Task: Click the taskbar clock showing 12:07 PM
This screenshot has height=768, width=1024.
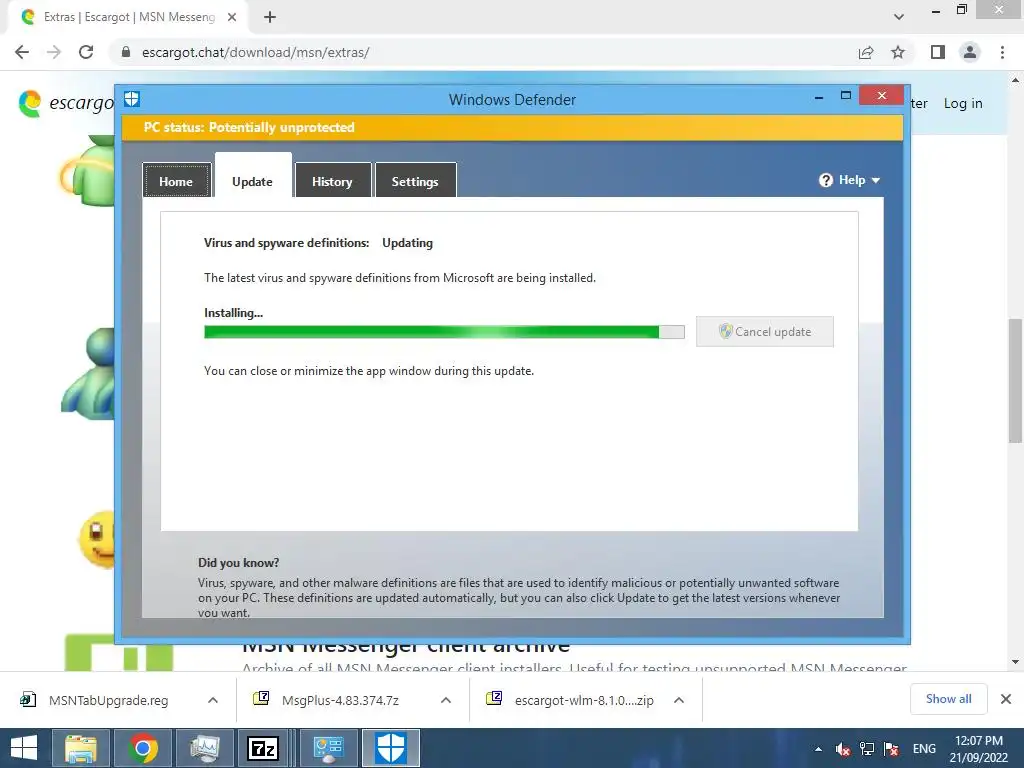Action: click(978, 748)
